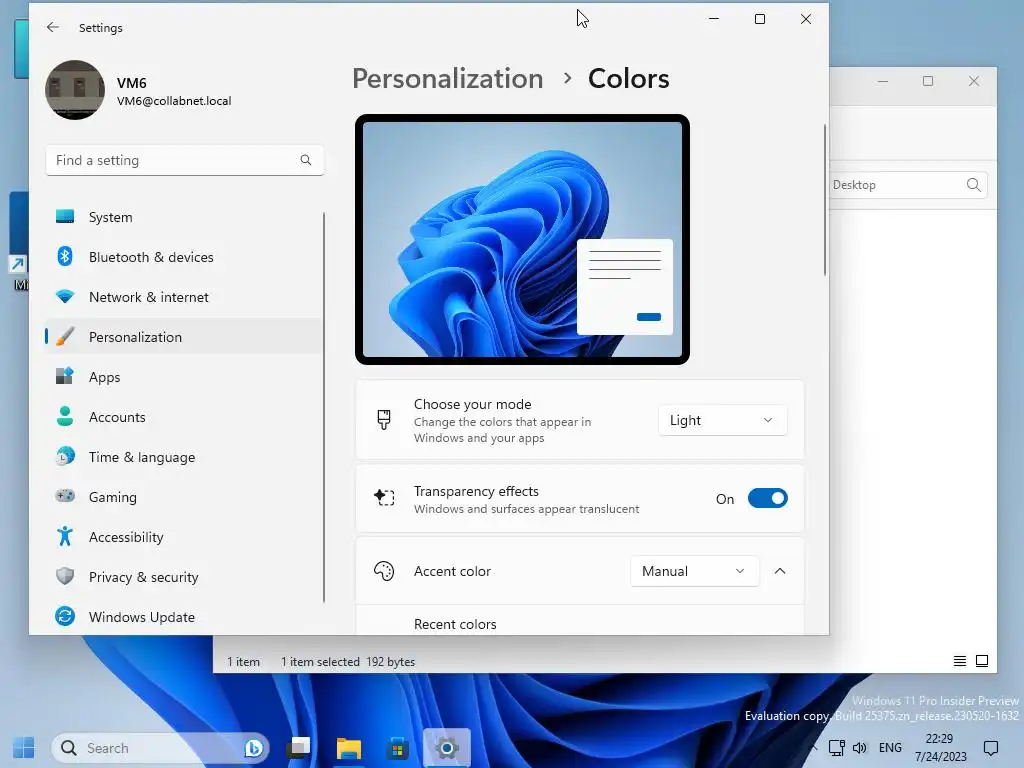This screenshot has width=1024, height=768.
Task: Go back using the Settings back arrow
Action: point(53,27)
